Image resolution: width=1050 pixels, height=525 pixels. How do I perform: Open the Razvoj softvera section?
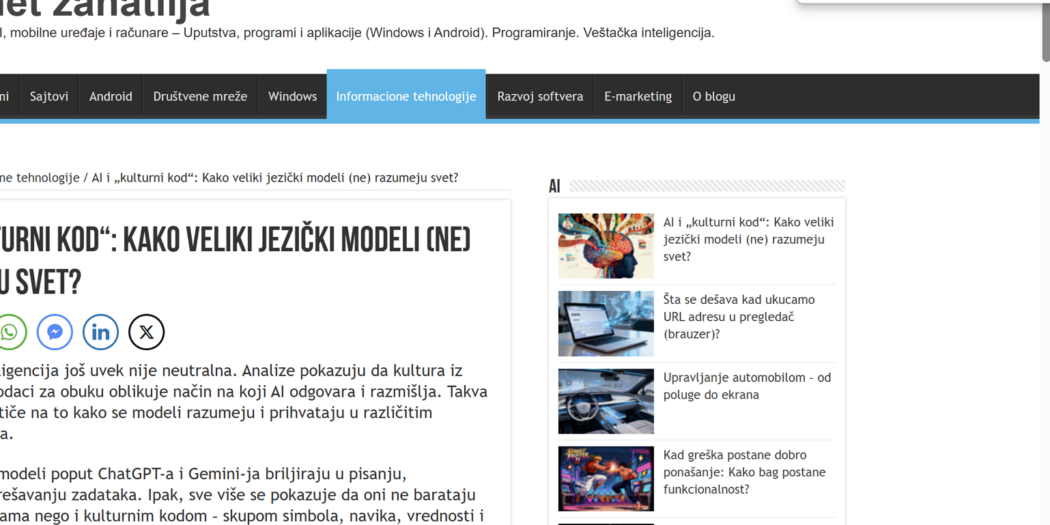pos(539,97)
